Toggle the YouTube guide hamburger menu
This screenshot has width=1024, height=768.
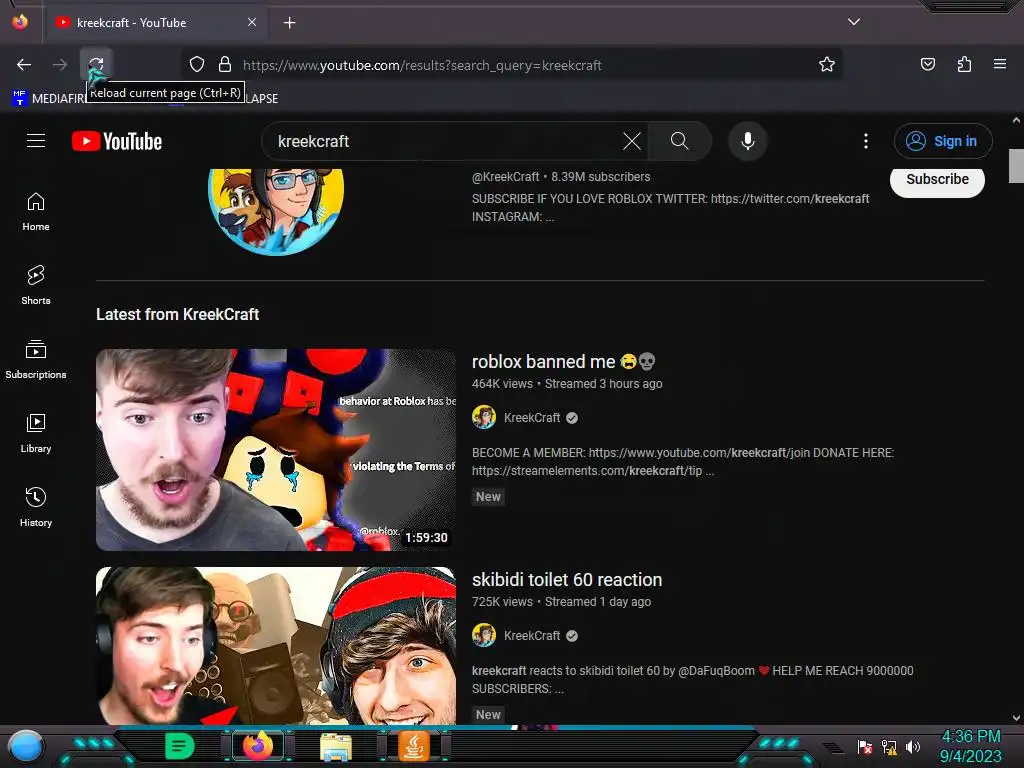[36, 140]
